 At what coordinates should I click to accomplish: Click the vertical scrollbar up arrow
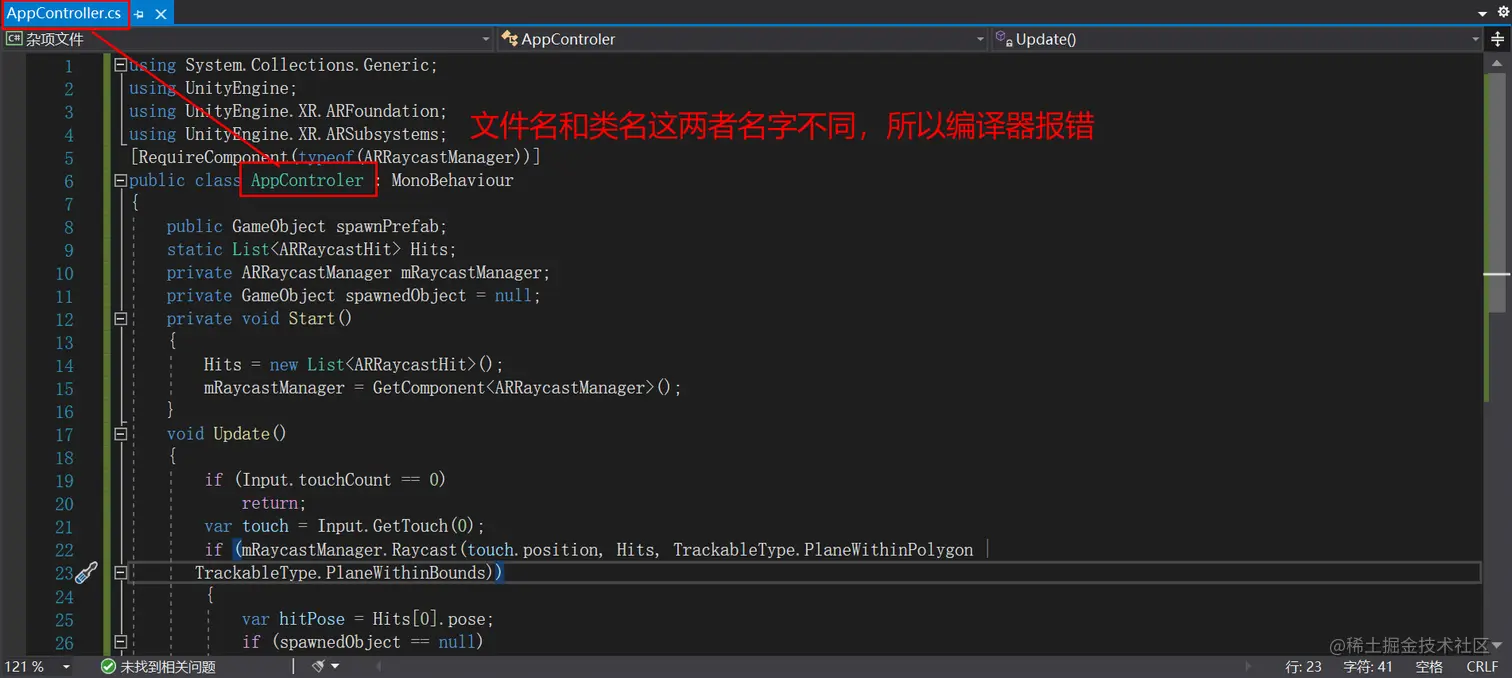tap(1497, 63)
